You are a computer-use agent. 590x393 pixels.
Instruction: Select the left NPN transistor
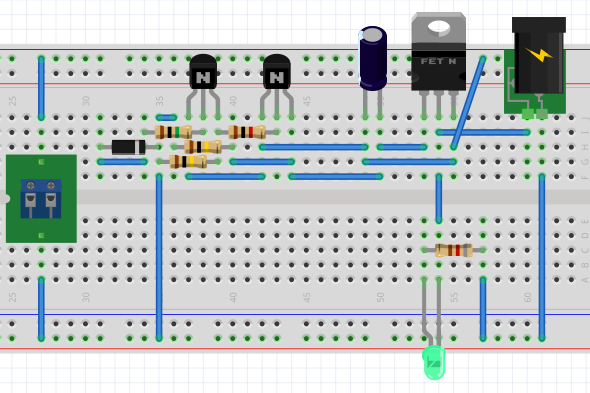[x=203, y=73]
